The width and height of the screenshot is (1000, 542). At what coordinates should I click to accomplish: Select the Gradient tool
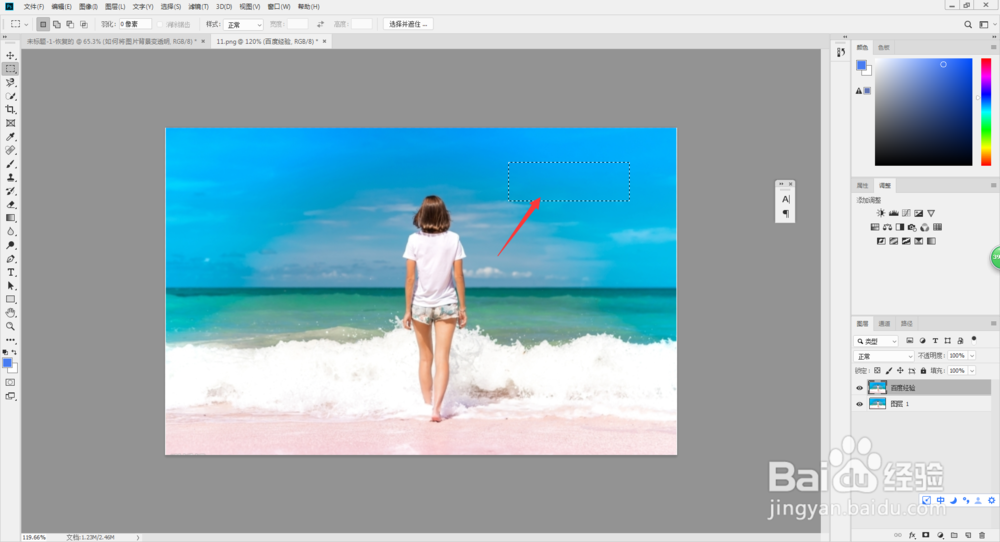(10, 218)
